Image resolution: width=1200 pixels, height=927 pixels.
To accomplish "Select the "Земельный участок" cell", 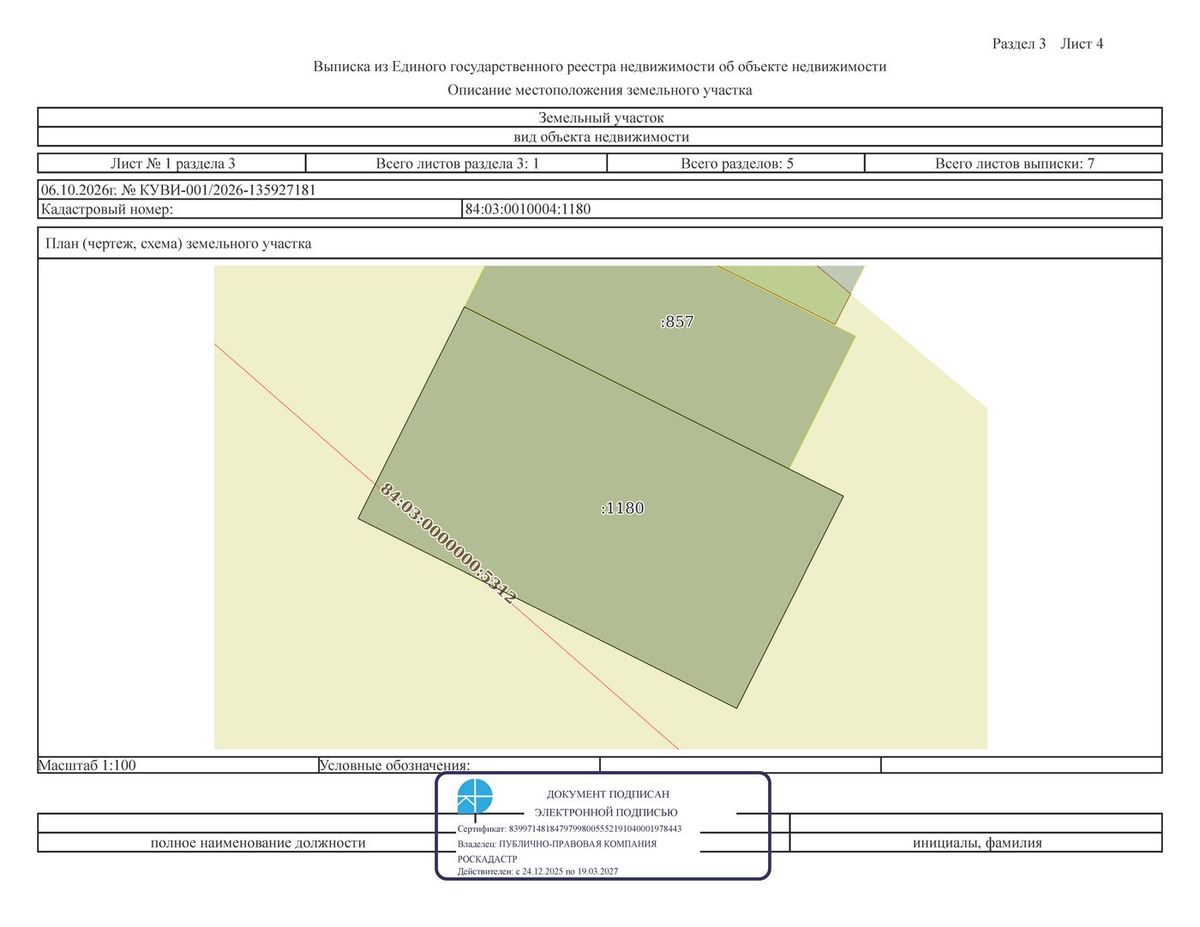I will coord(600,118).
